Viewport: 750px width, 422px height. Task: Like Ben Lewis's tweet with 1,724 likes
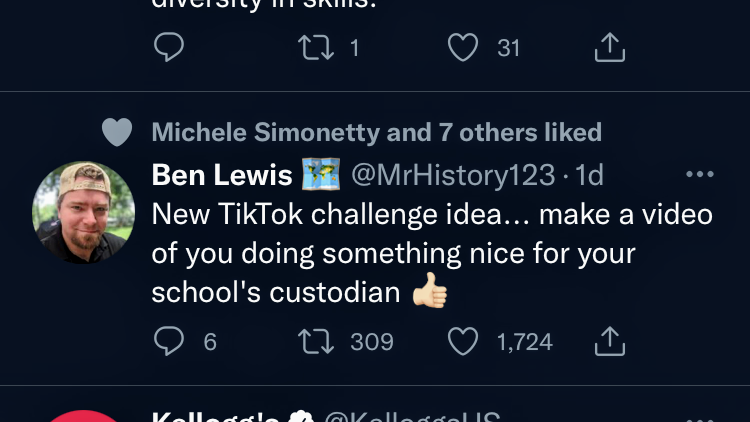pos(463,342)
